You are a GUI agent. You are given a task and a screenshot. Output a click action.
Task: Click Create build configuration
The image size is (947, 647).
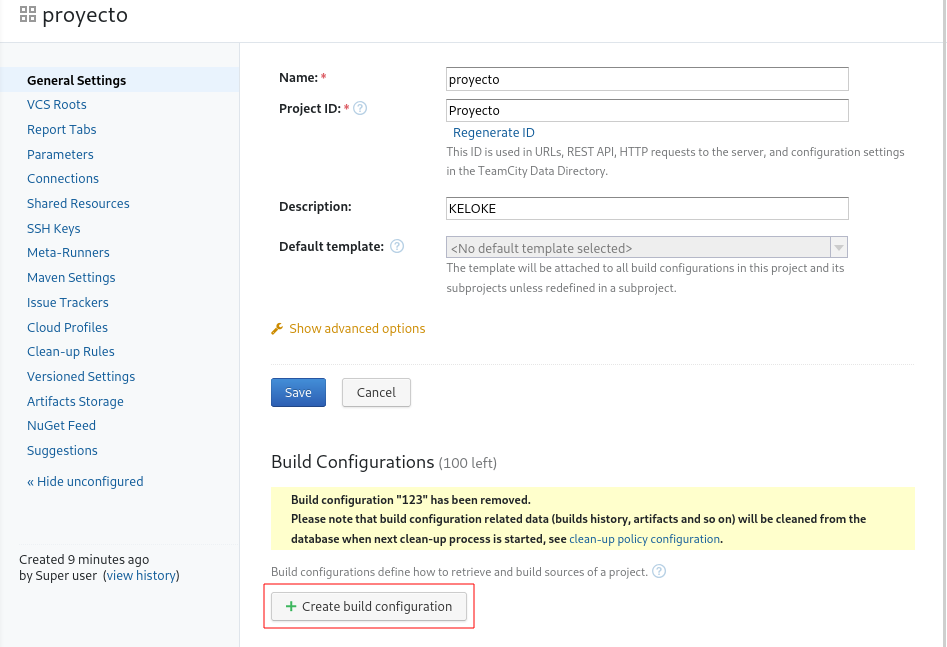tap(369, 607)
